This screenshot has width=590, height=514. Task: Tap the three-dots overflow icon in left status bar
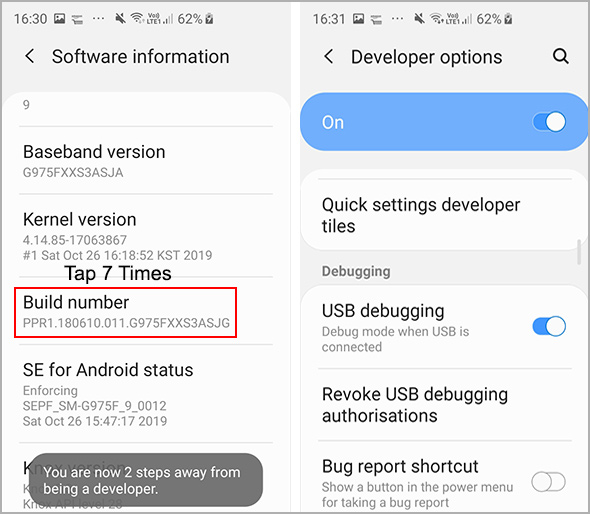[99, 18]
